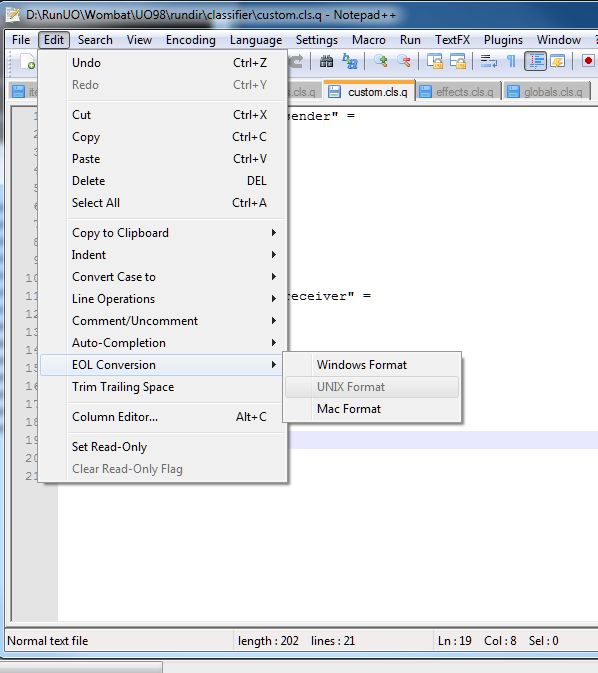Image resolution: width=598 pixels, height=673 pixels.
Task: Toggle Show All Characters pilcrow button
Action: (x=511, y=62)
